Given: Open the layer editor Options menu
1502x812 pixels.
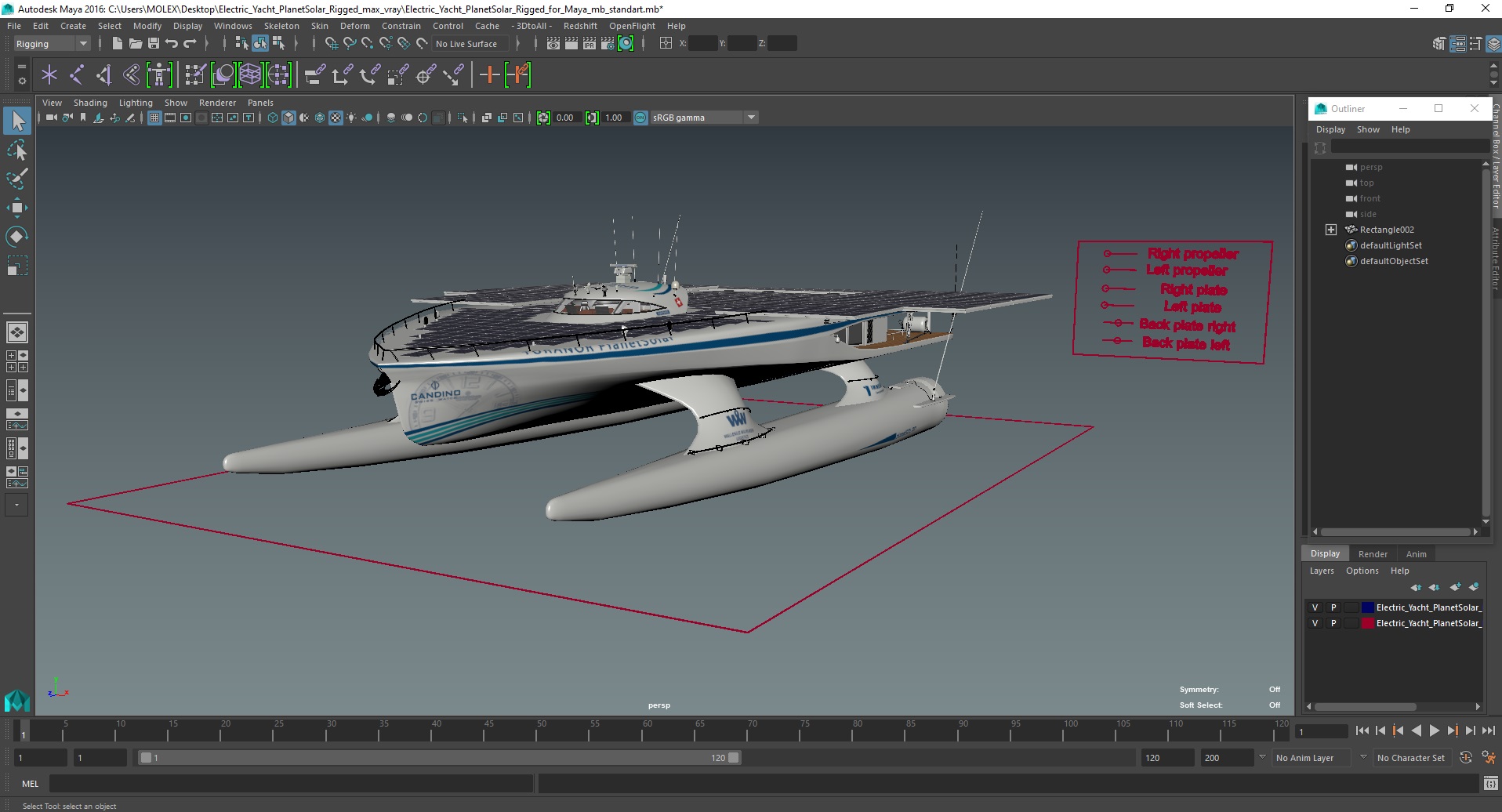Looking at the screenshot, I should coord(1362,571).
